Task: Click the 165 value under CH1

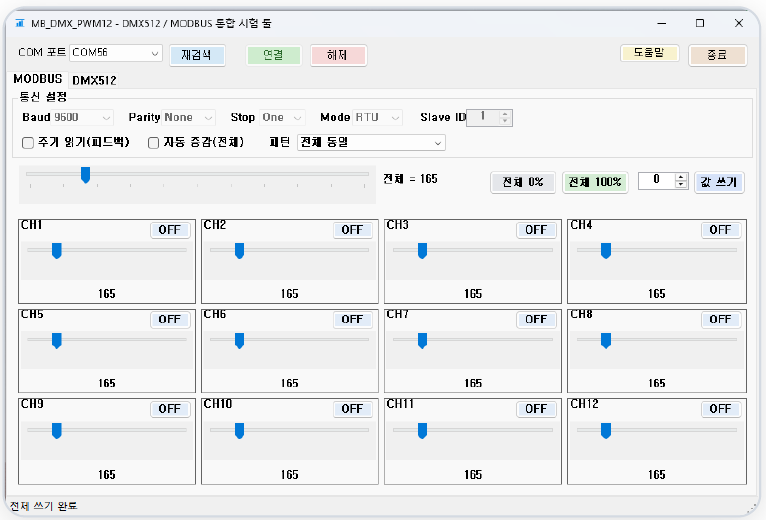Action: pos(106,294)
